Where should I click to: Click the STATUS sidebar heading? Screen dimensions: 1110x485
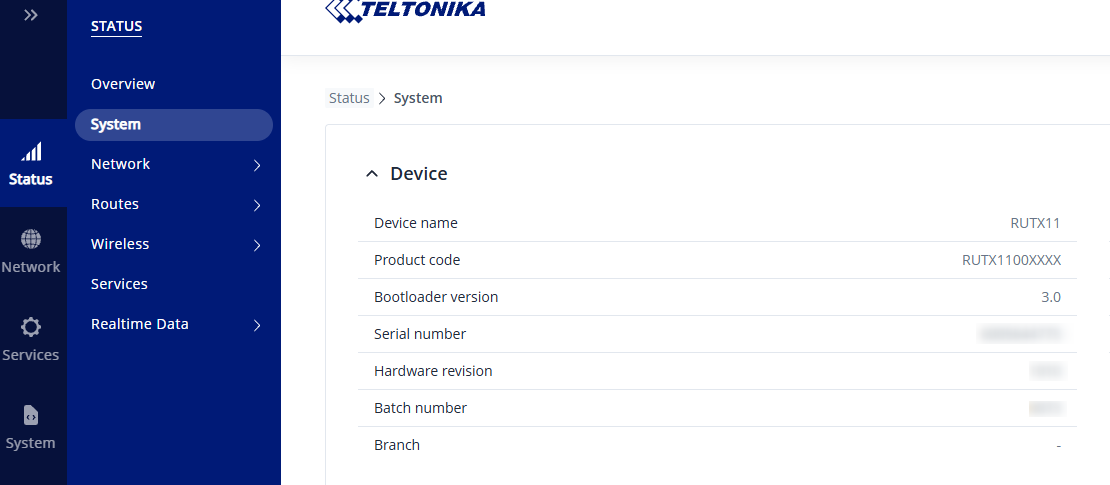(x=116, y=26)
